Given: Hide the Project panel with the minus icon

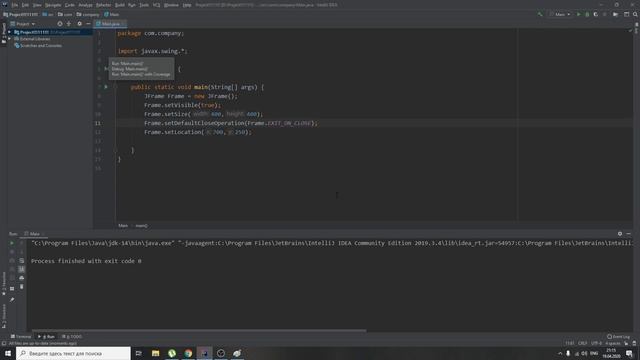Looking at the screenshot, I should click(x=88, y=24).
